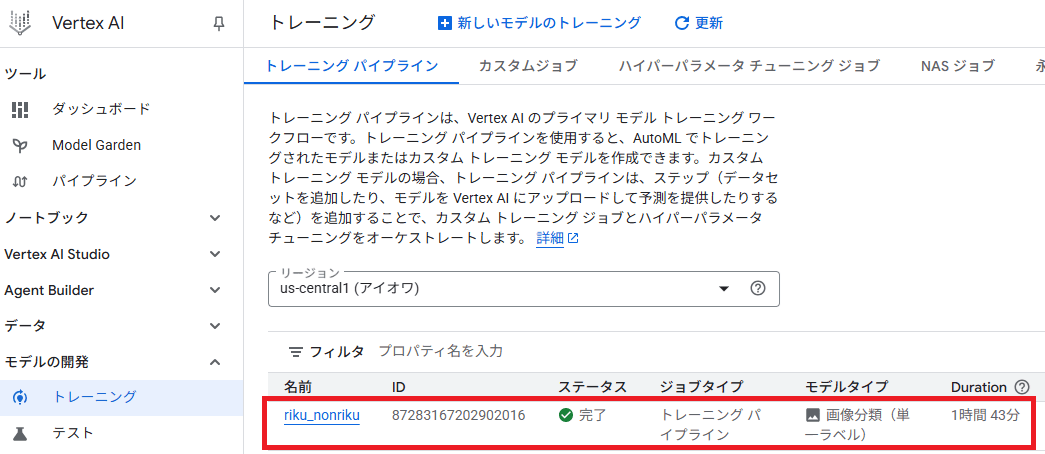Click the 更新 button
The height and width of the screenshot is (454, 1045).
click(699, 23)
